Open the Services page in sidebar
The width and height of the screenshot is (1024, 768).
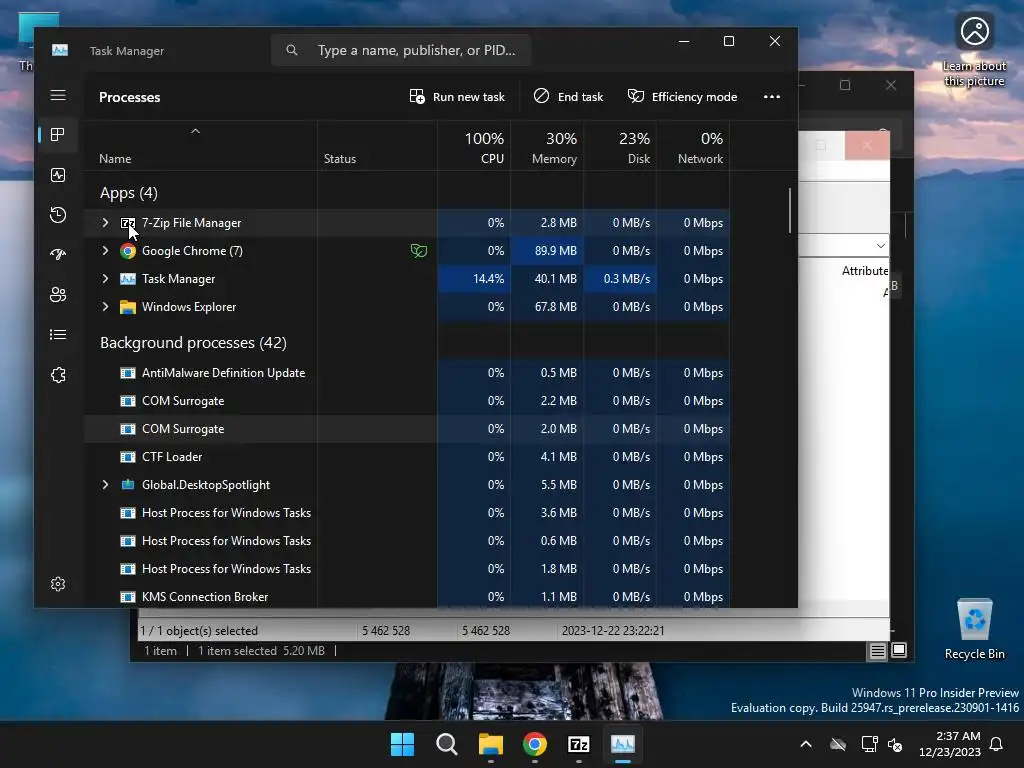pos(58,375)
